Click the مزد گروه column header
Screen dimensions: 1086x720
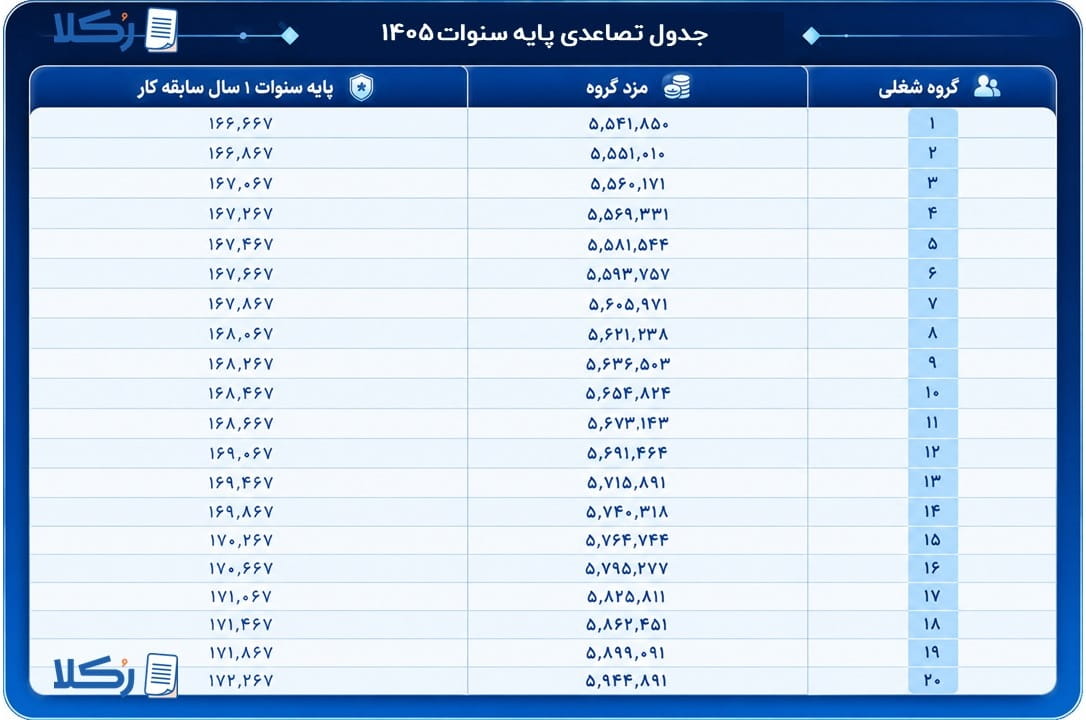[637, 87]
